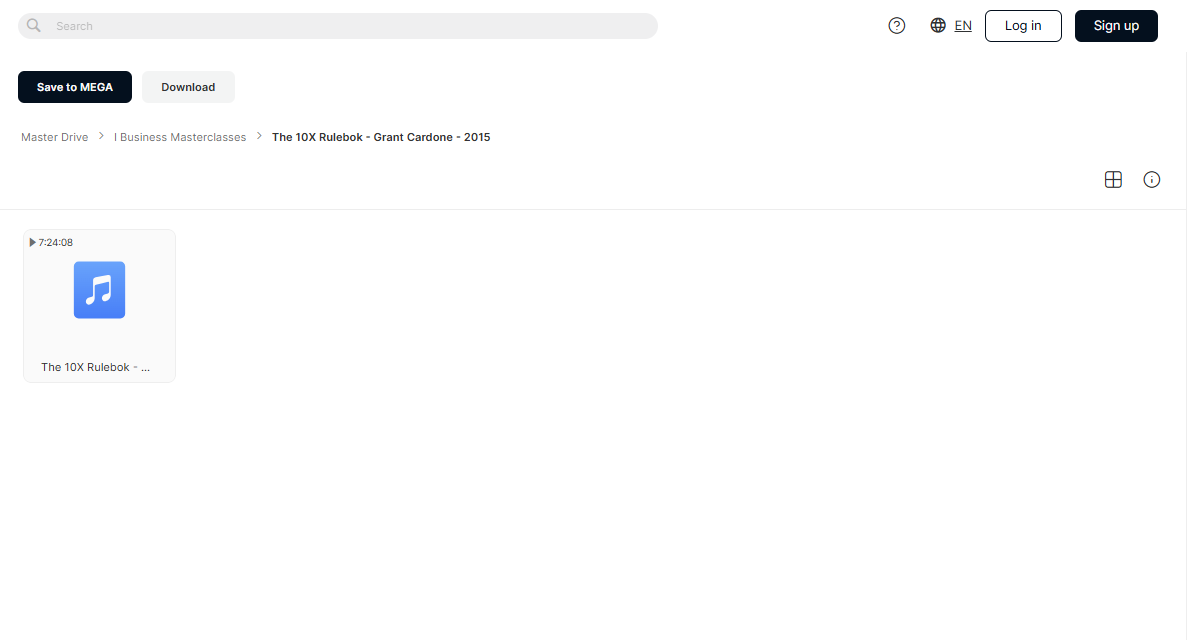Click the Save to MEGA button
Image resolution: width=1187 pixels, height=640 pixels.
(75, 87)
